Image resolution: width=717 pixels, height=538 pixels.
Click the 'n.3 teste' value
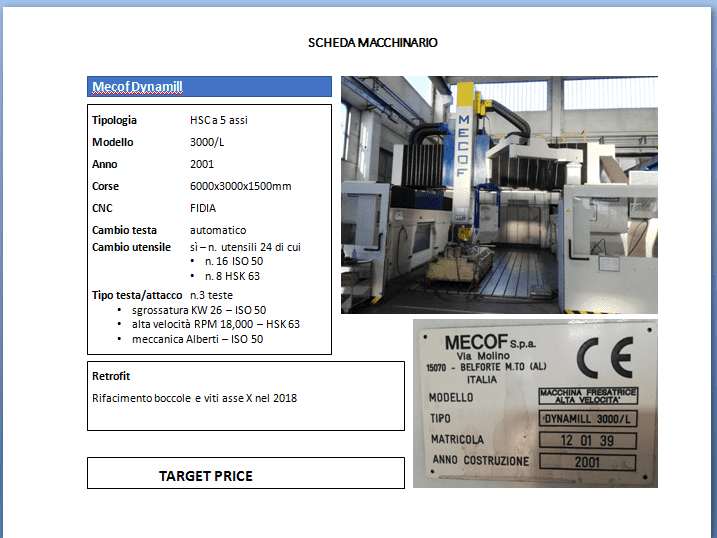coord(211,295)
